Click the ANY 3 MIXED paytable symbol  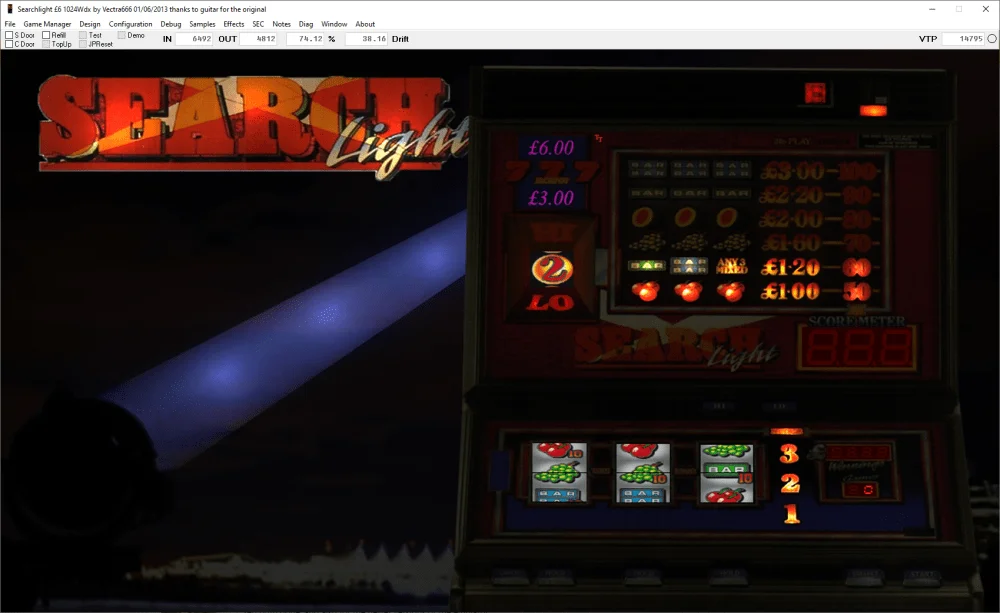tap(732, 266)
